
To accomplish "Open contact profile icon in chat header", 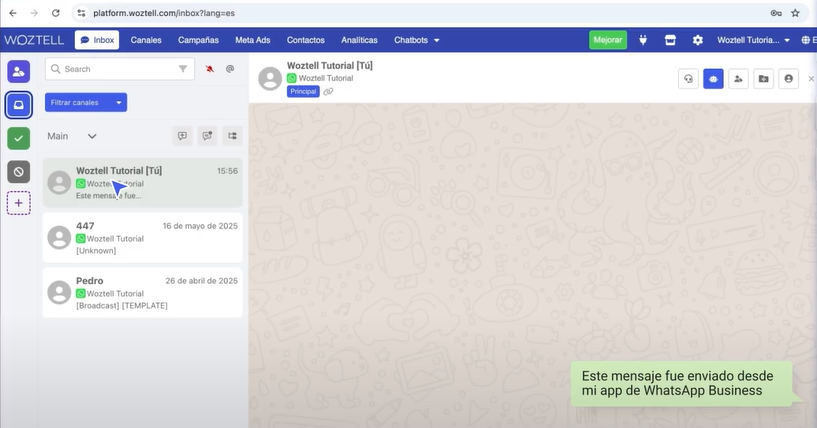I will coord(788,79).
